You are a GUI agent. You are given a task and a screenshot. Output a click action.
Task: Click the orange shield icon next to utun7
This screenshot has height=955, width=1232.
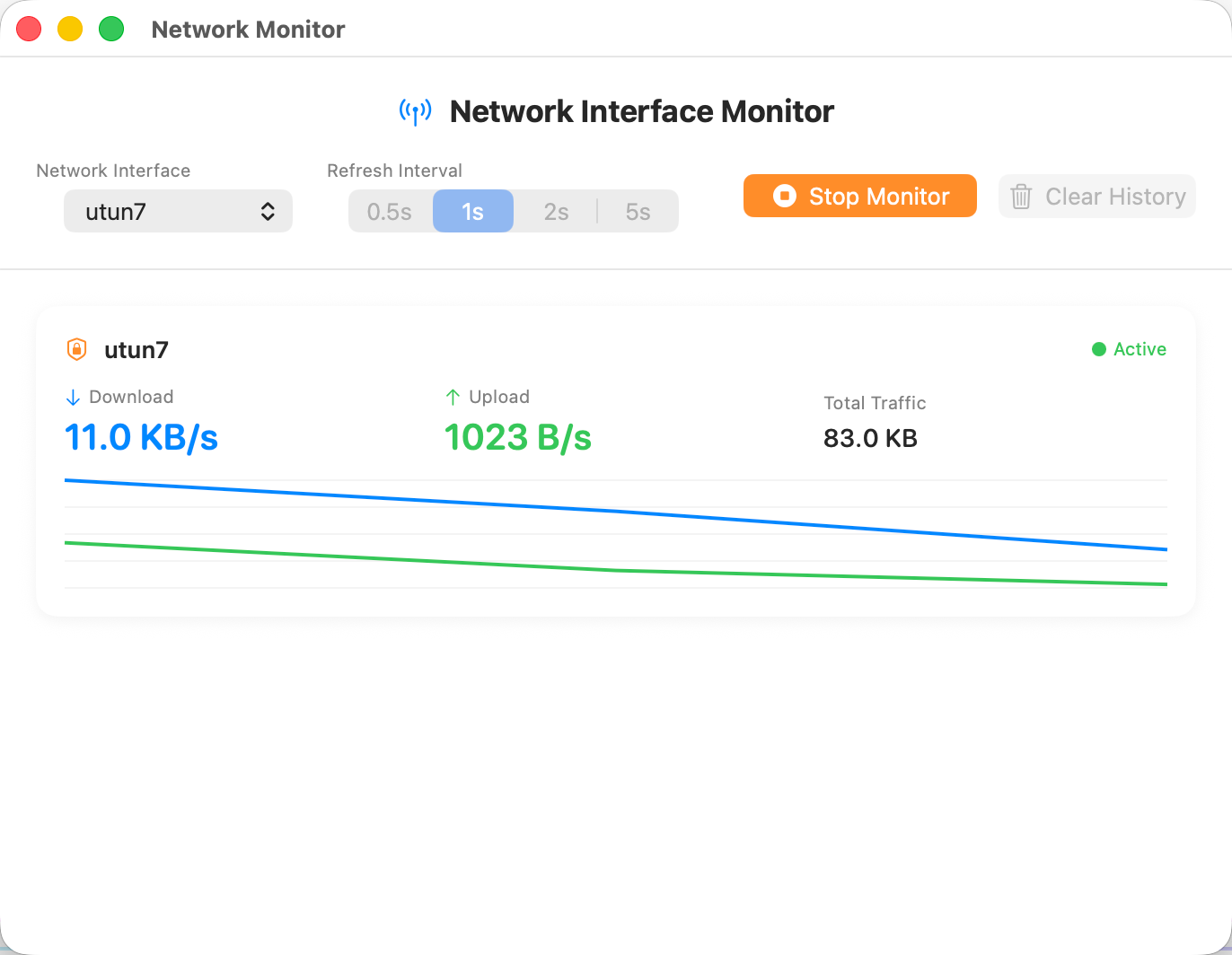point(76,349)
